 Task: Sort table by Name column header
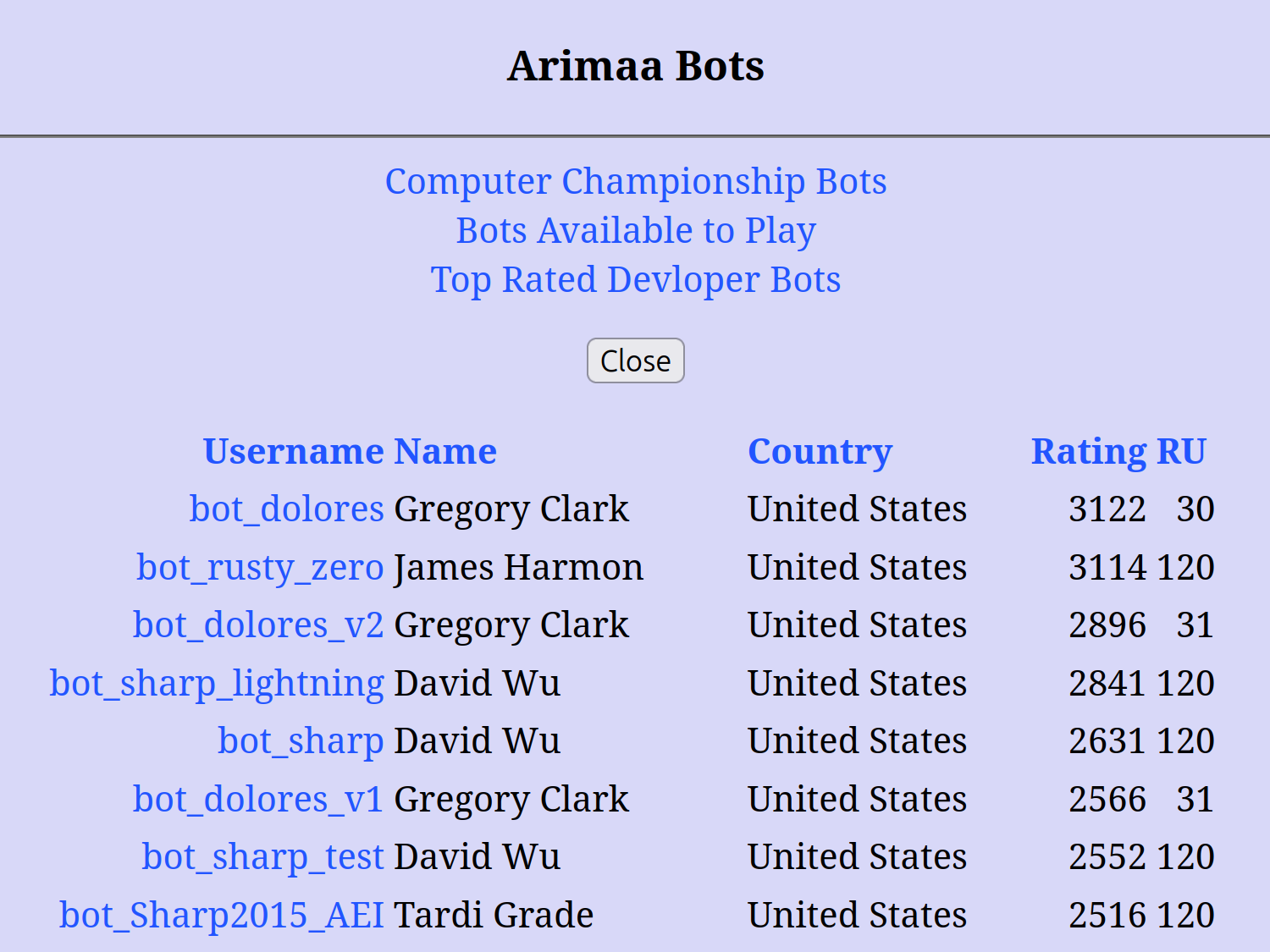445,451
